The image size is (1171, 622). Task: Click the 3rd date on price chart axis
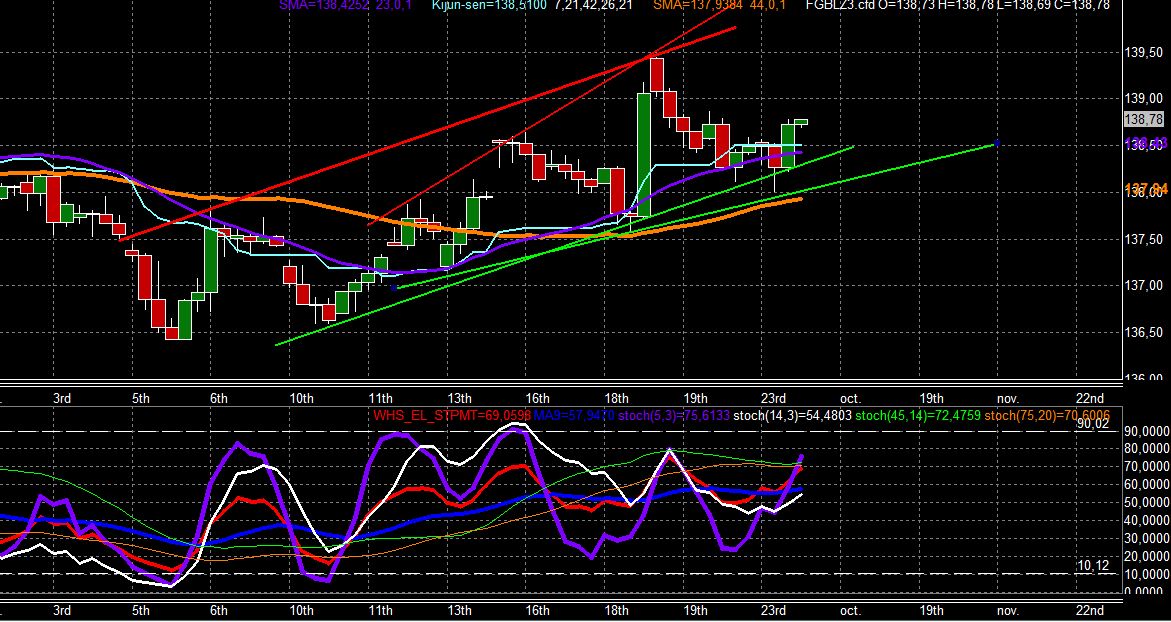coord(62,398)
